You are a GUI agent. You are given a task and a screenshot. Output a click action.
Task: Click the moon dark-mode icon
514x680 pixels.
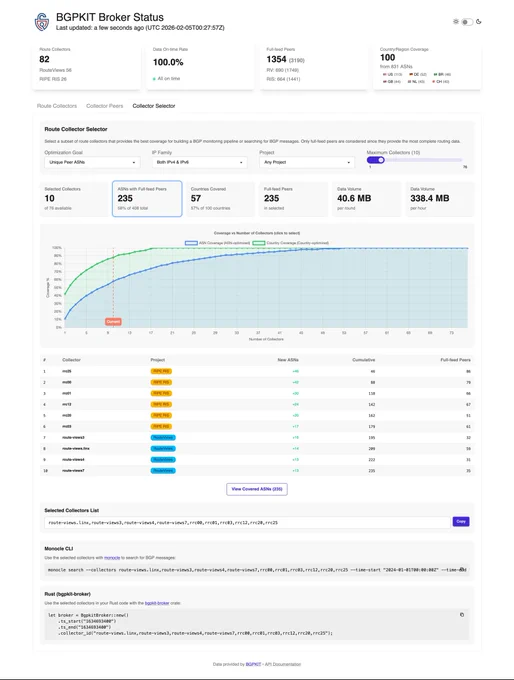click(x=479, y=21)
